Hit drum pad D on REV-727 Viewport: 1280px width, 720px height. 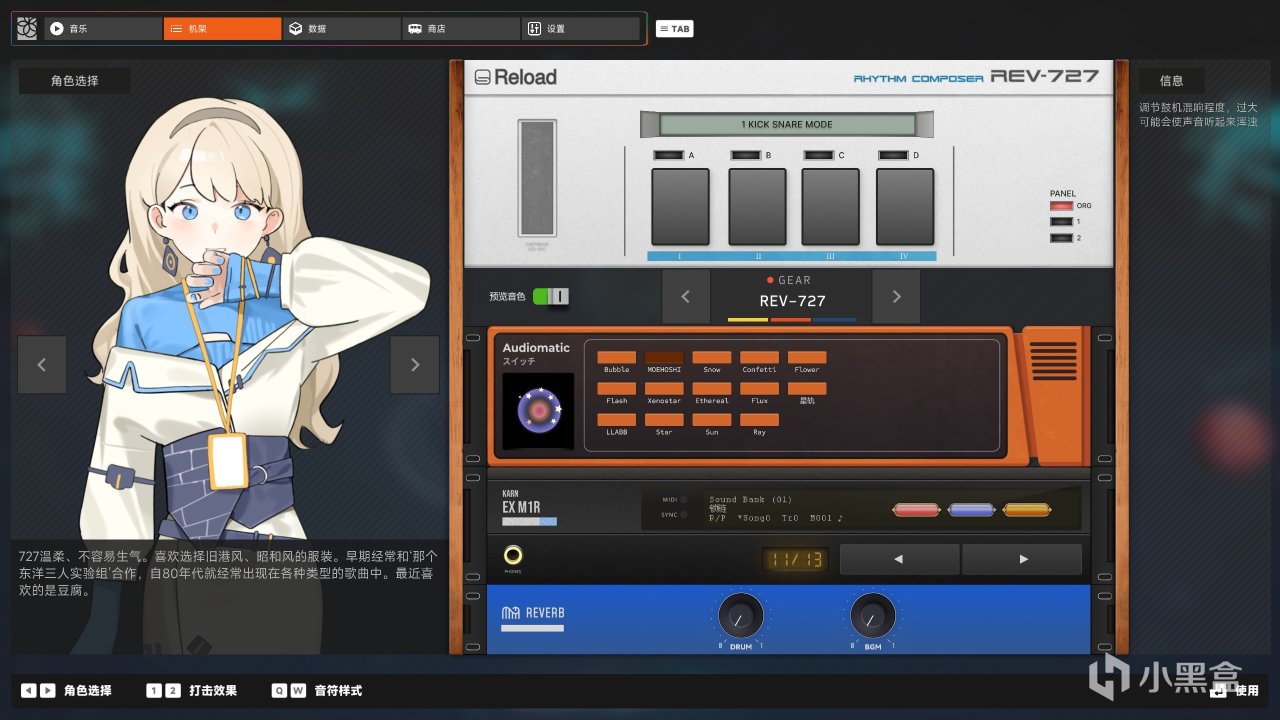906,206
